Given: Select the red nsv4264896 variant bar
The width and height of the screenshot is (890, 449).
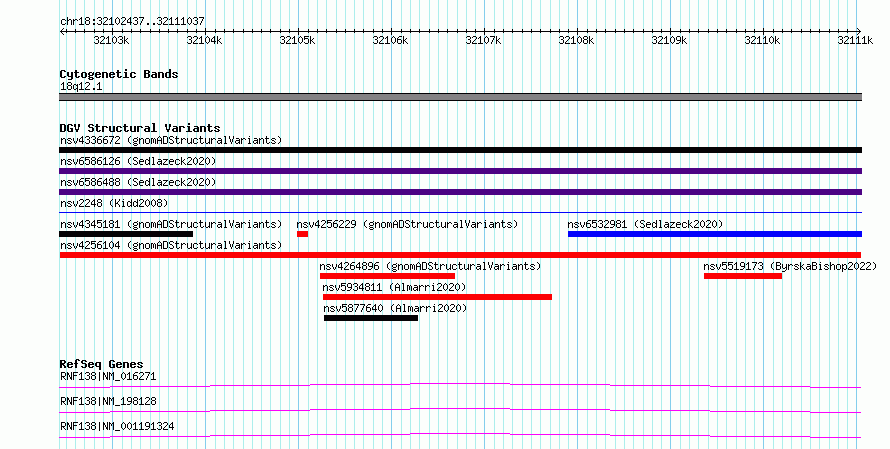Looking at the screenshot, I should click(x=387, y=276).
